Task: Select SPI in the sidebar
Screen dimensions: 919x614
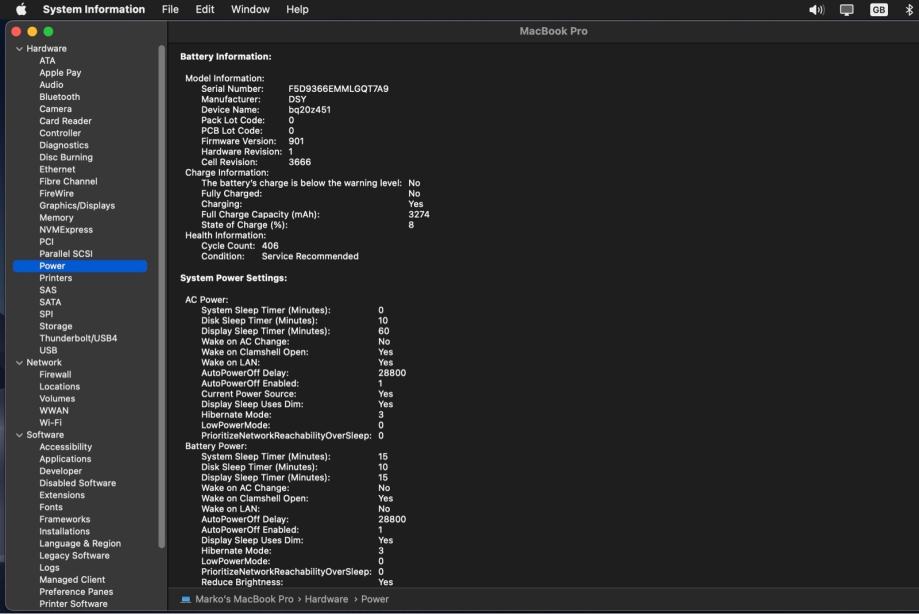Action: 46,314
